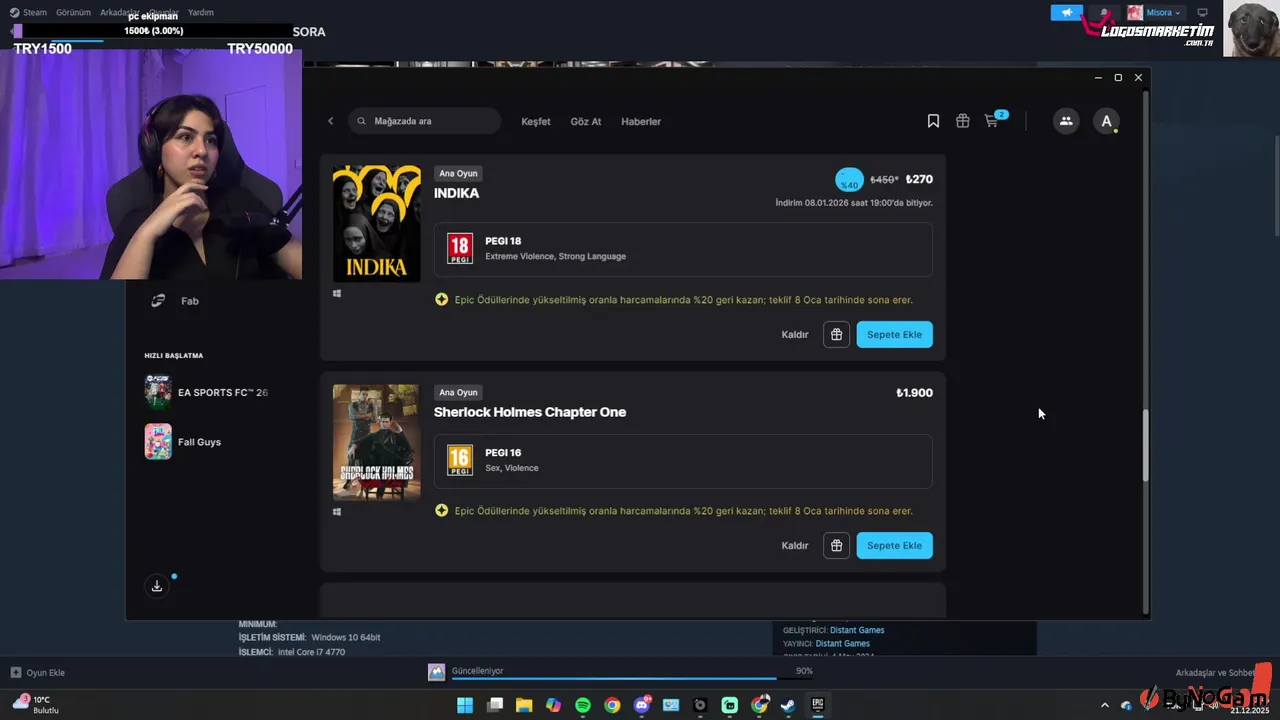The image size is (1280, 720).
Task: Open the weather widget showing 10°C Bulutlu
Action: pyautogui.click(x=36, y=704)
